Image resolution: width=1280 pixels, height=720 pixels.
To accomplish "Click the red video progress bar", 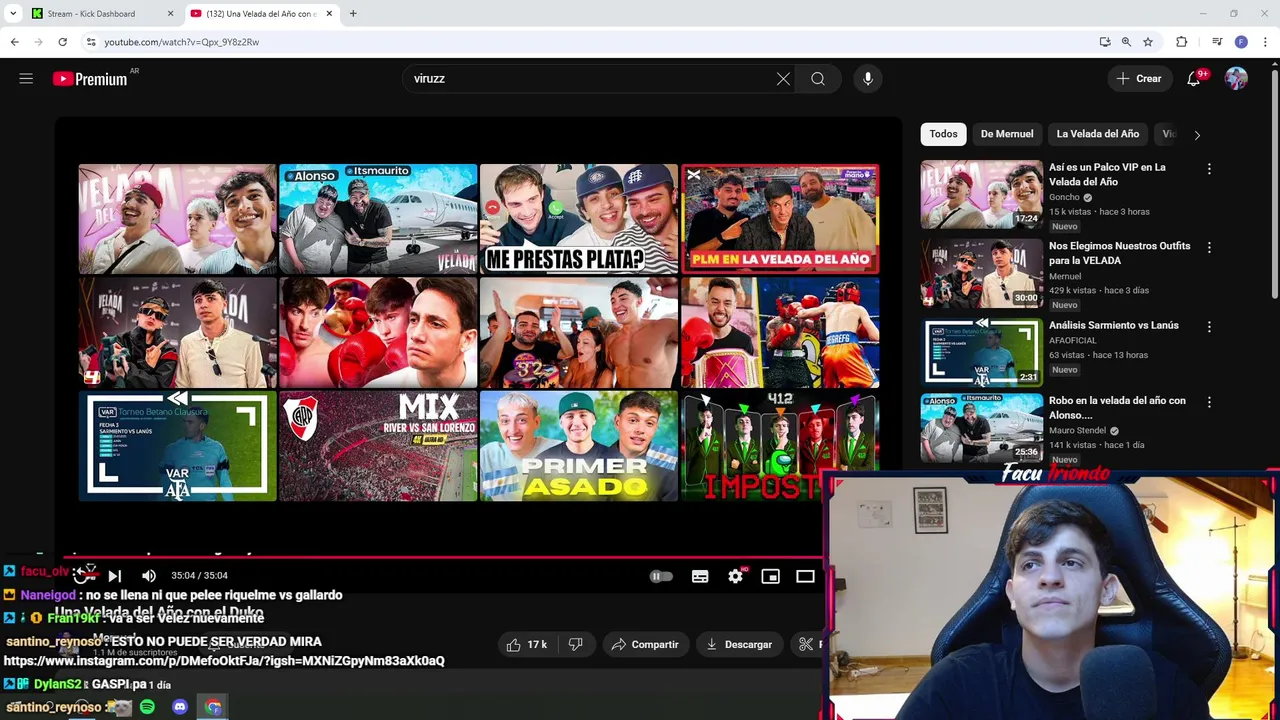I will pyautogui.click(x=445, y=557).
